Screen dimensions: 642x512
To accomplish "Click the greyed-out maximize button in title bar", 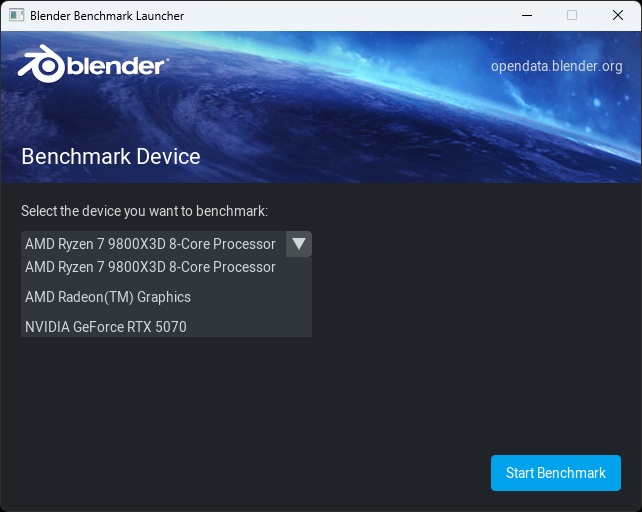I will (x=572, y=16).
